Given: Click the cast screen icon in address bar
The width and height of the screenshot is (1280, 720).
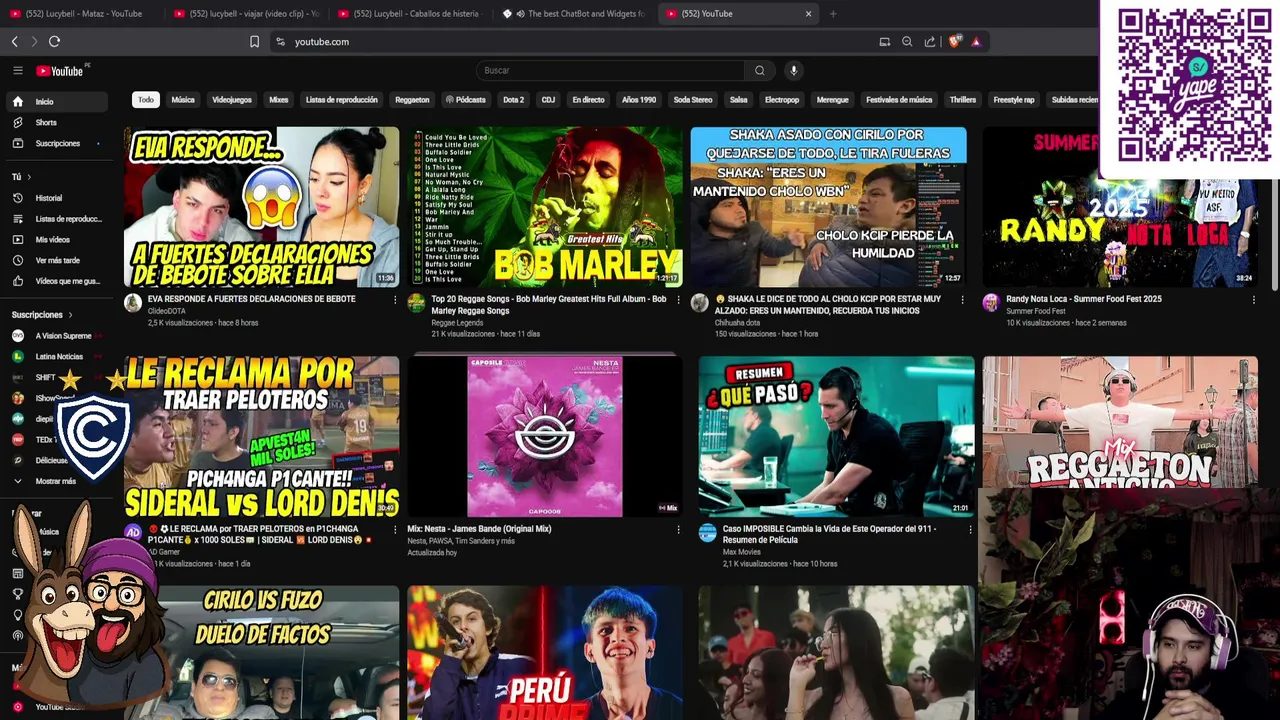Looking at the screenshot, I should pos(884,41).
